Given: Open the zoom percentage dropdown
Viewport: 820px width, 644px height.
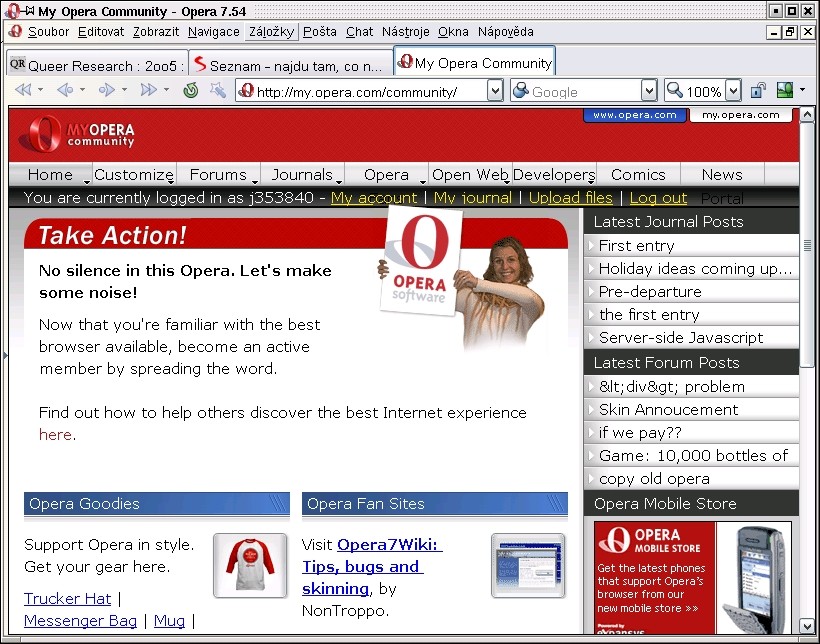Looking at the screenshot, I should (x=734, y=91).
